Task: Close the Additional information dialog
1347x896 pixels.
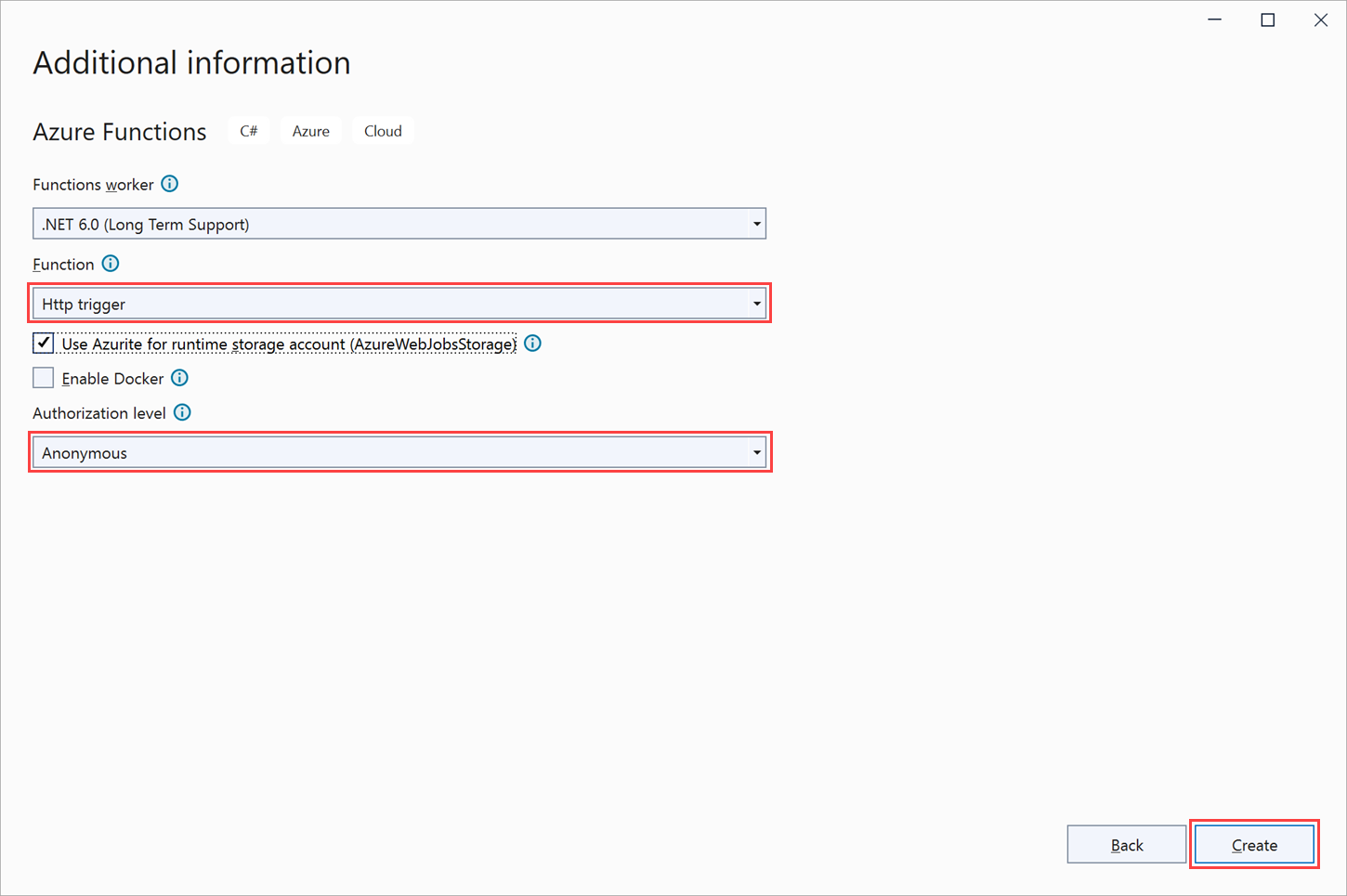Action: pos(1320,19)
